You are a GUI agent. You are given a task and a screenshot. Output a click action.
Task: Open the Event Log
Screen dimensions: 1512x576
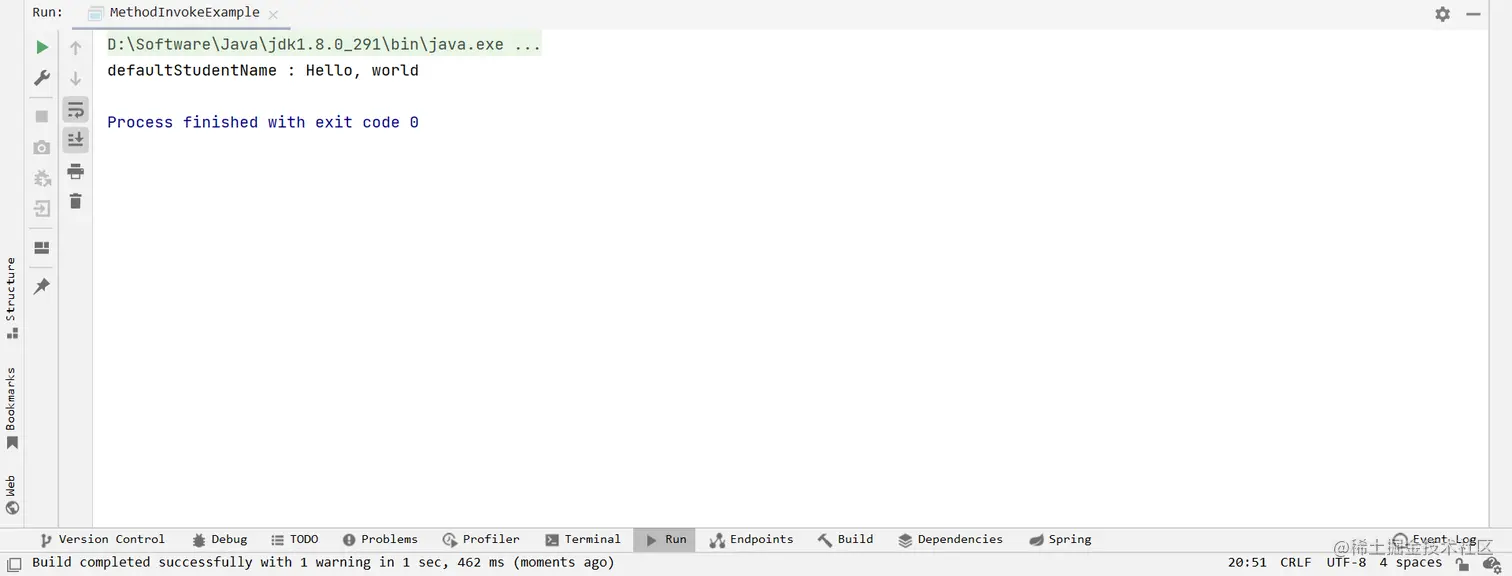(1434, 540)
